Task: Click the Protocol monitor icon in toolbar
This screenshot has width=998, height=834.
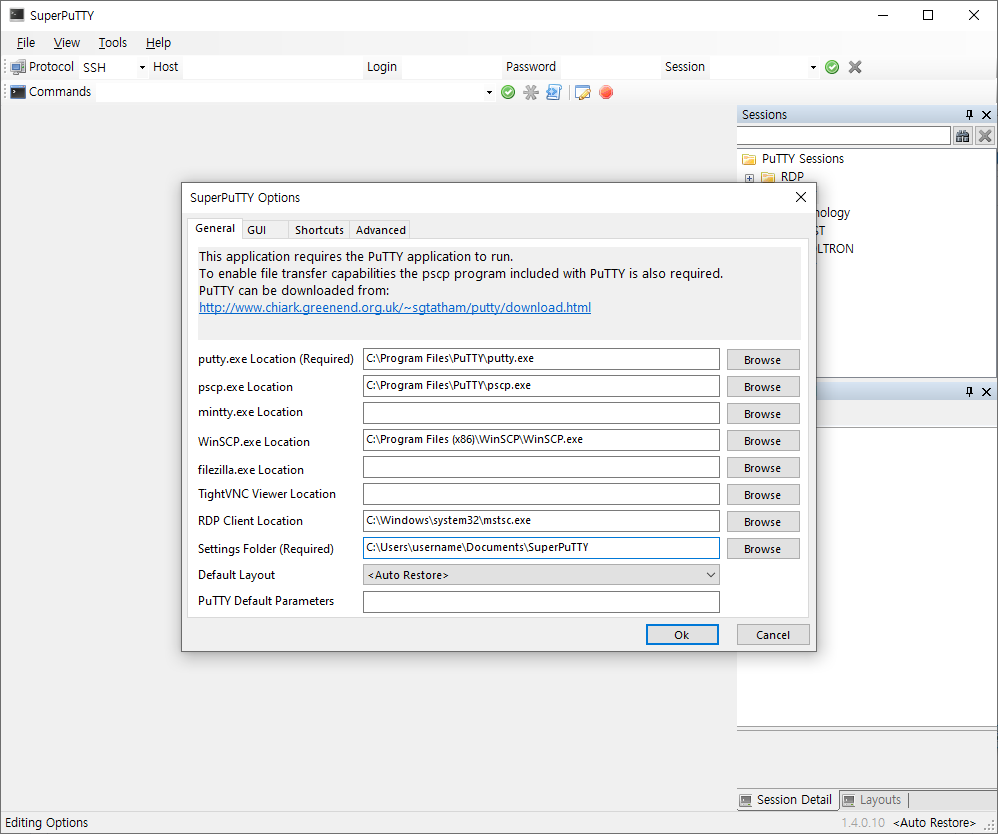Action: (18, 67)
